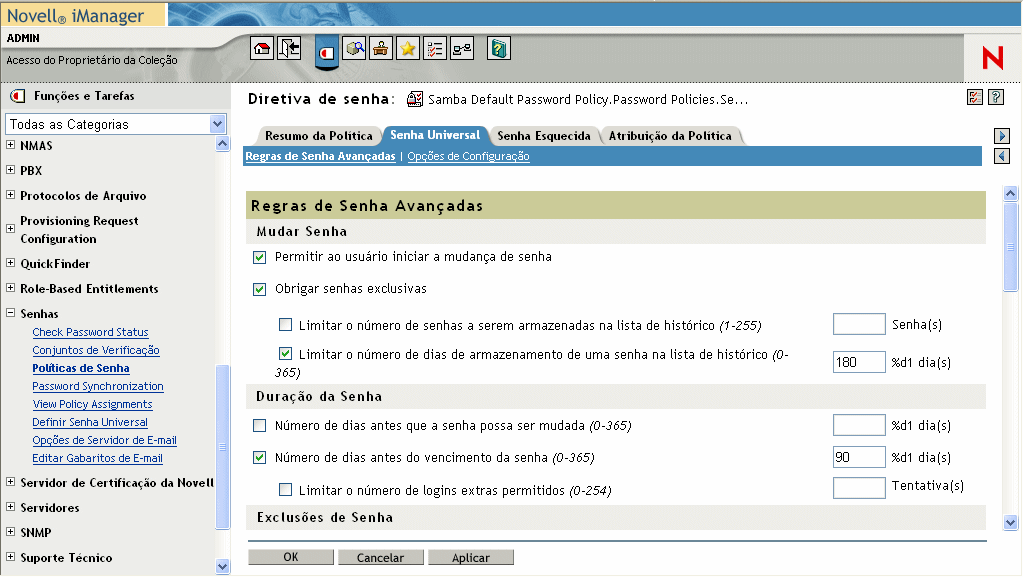Uncheck Obrigar senhas exclusivas
Image resolution: width=1023 pixels, height=577 pixels.
tap(260, 289)
